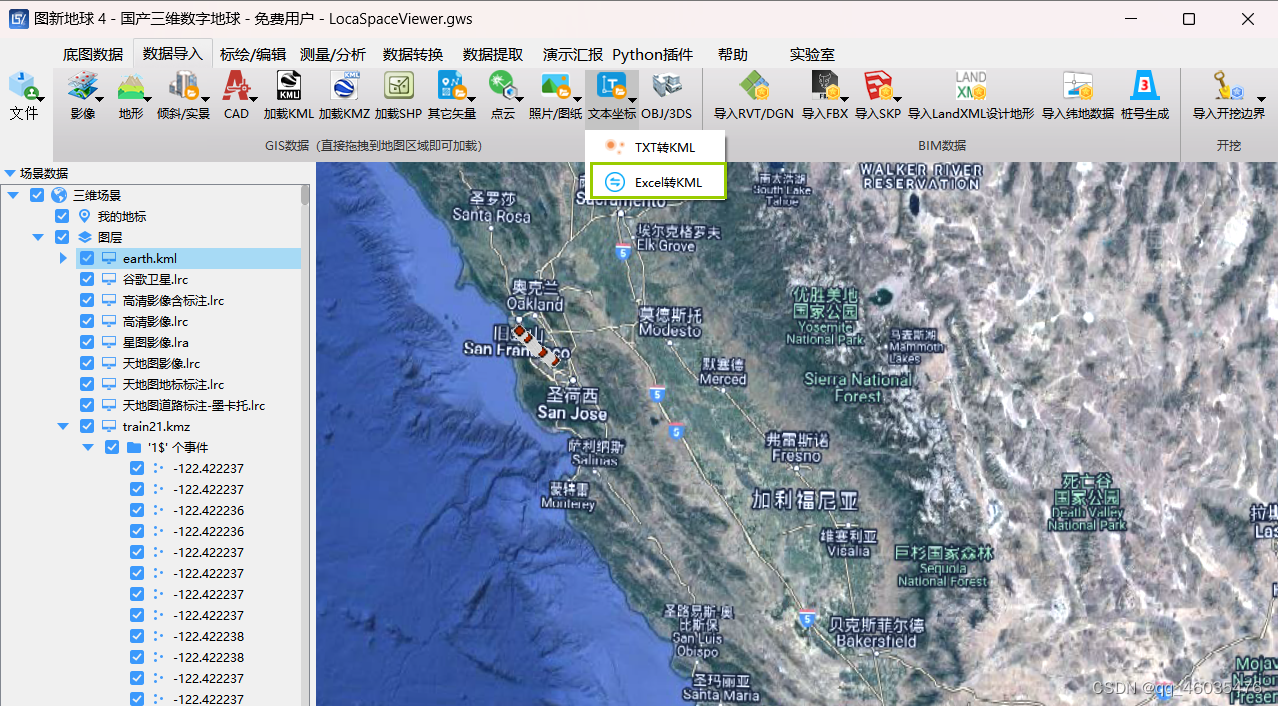Click the CAD import icon
The image size is (1278, 706).
(236, 87)
